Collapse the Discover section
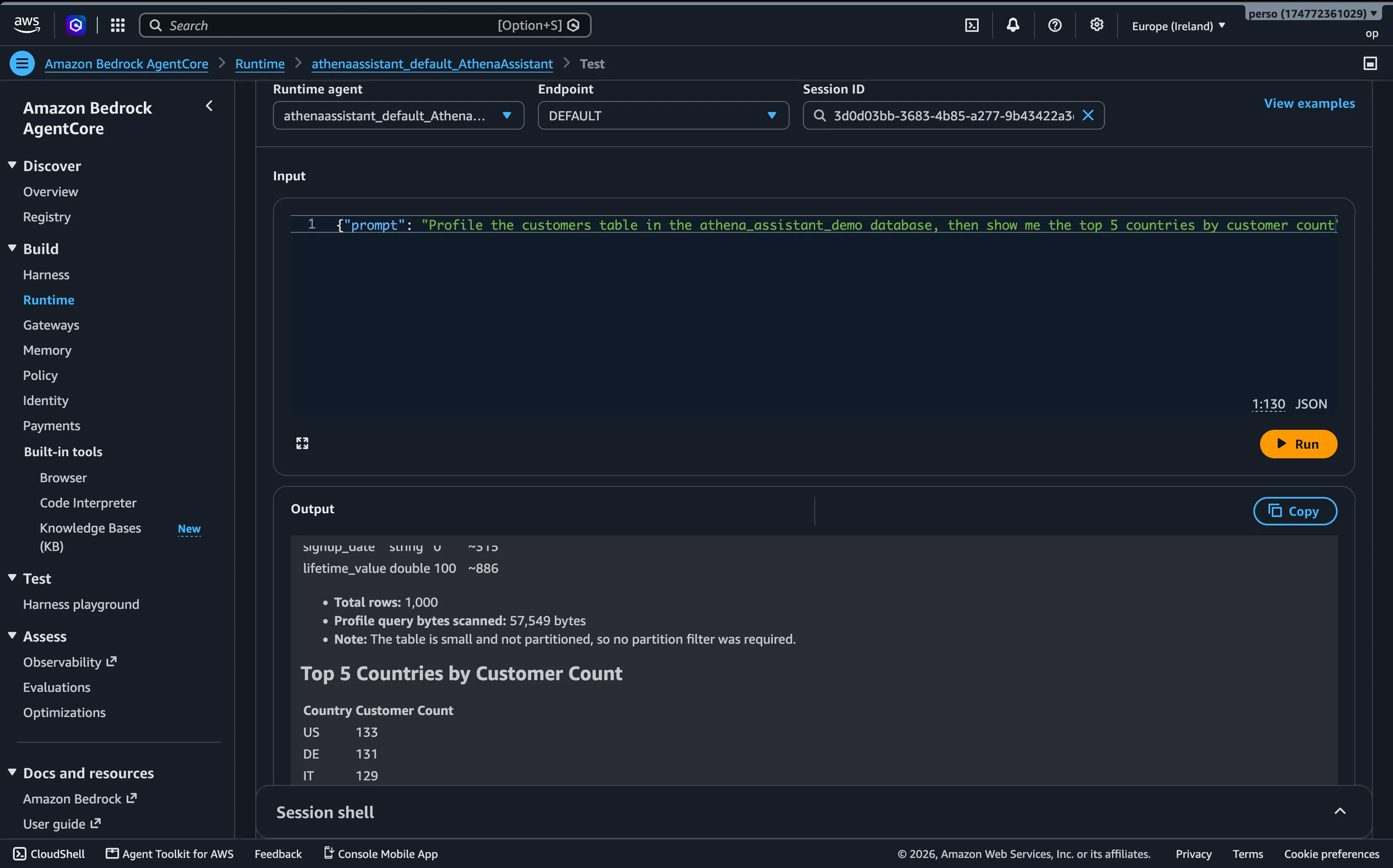This screenshot has width=1393, height=868. [12, 165]
